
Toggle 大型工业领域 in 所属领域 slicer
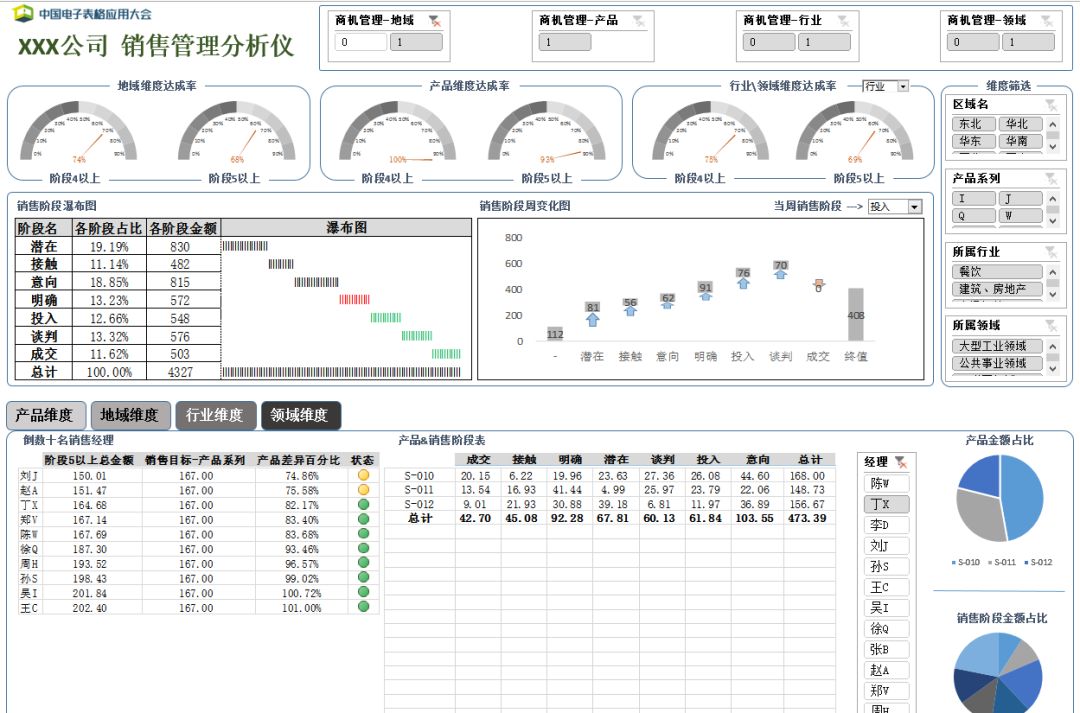(x=997, y=346)
